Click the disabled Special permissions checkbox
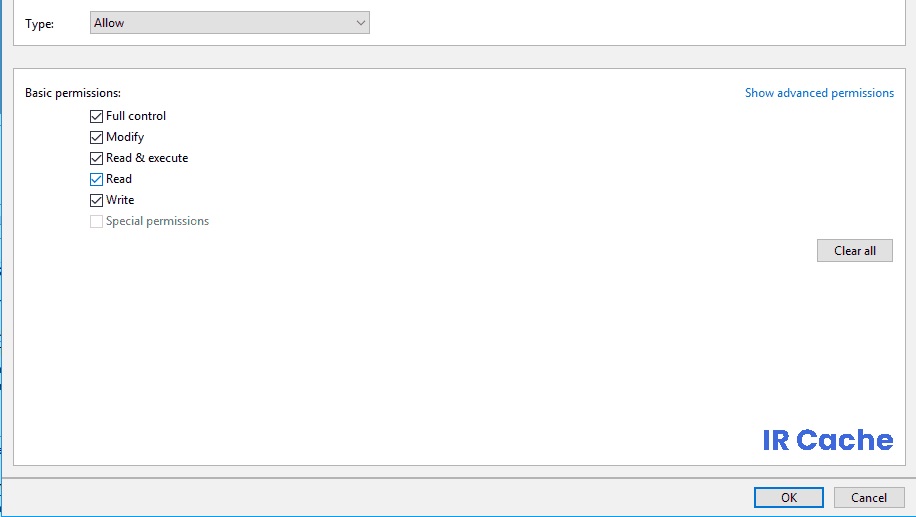Screen dimensions: 916x517 coord(96,221)
